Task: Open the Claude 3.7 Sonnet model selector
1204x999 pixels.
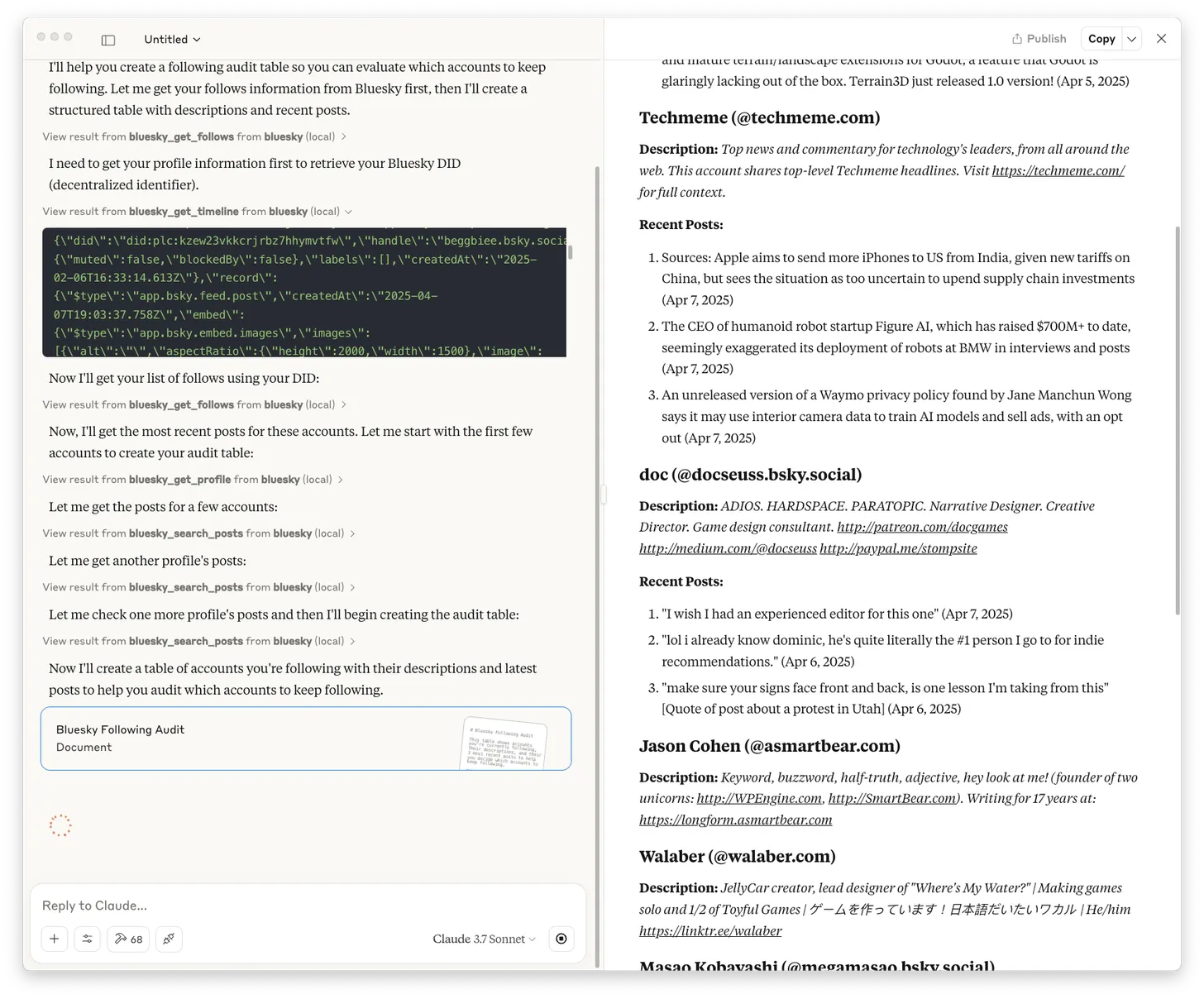Action: point(485,939)
